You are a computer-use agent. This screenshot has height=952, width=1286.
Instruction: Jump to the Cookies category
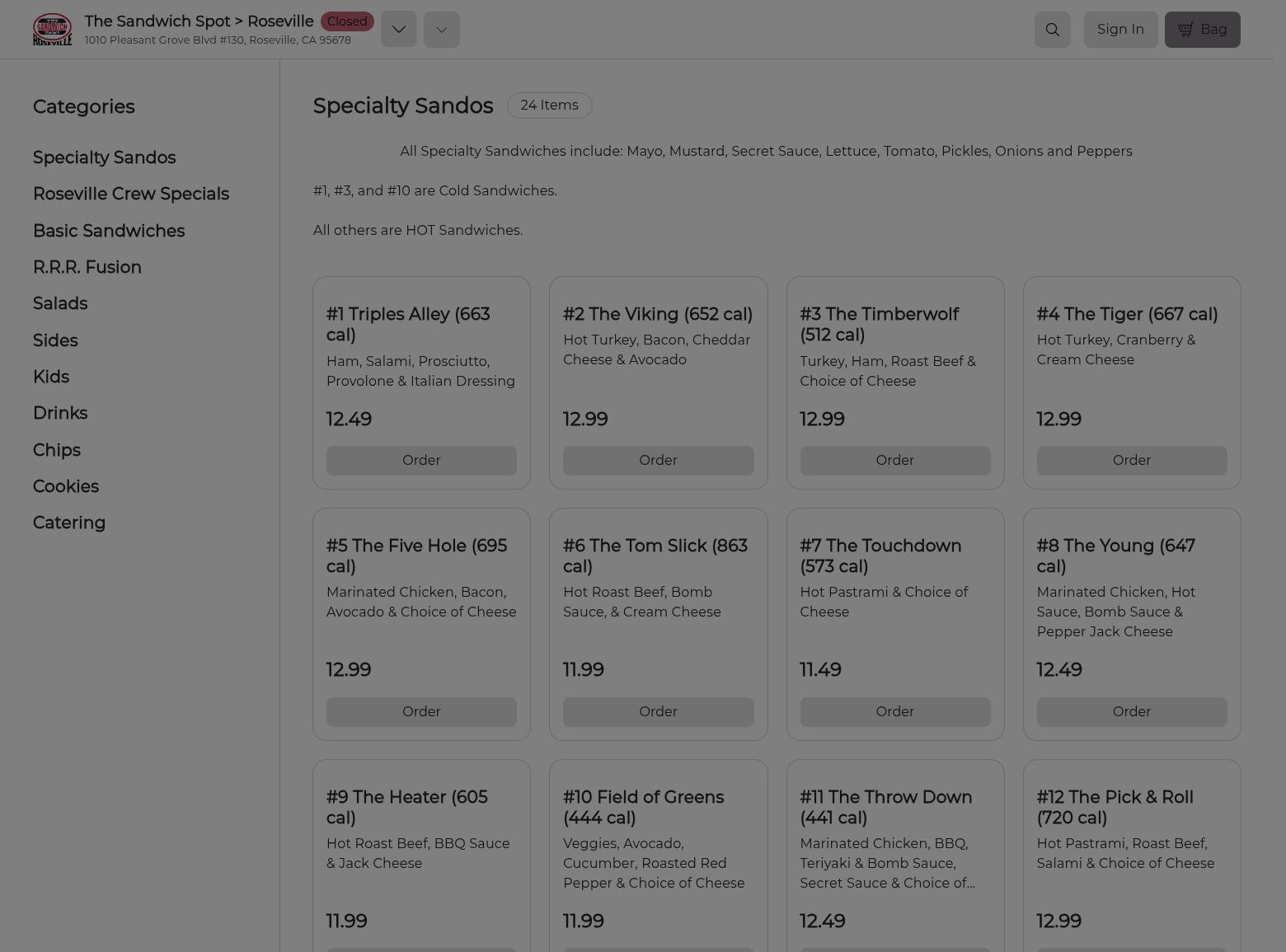[65, 486]
